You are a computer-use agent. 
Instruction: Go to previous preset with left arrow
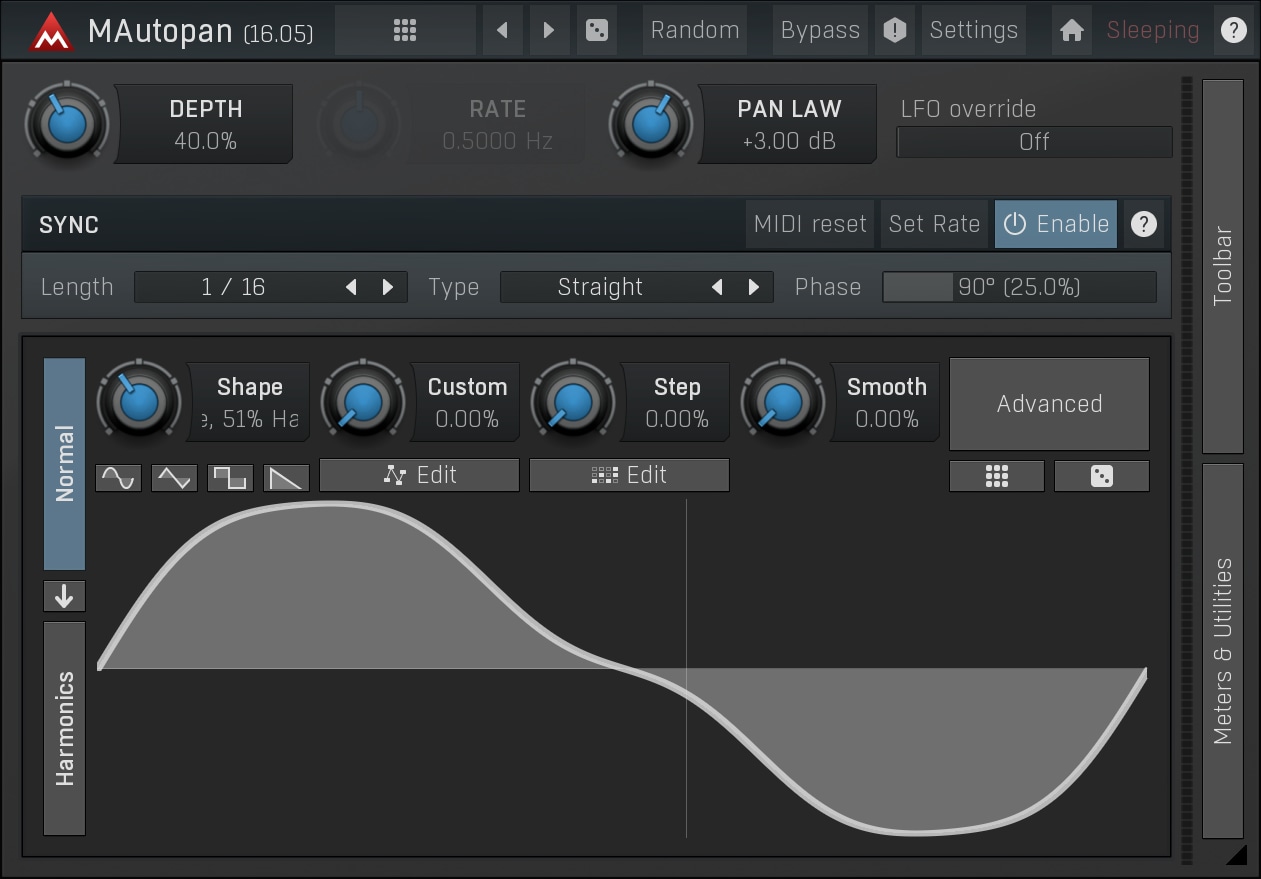click(502, 30)
